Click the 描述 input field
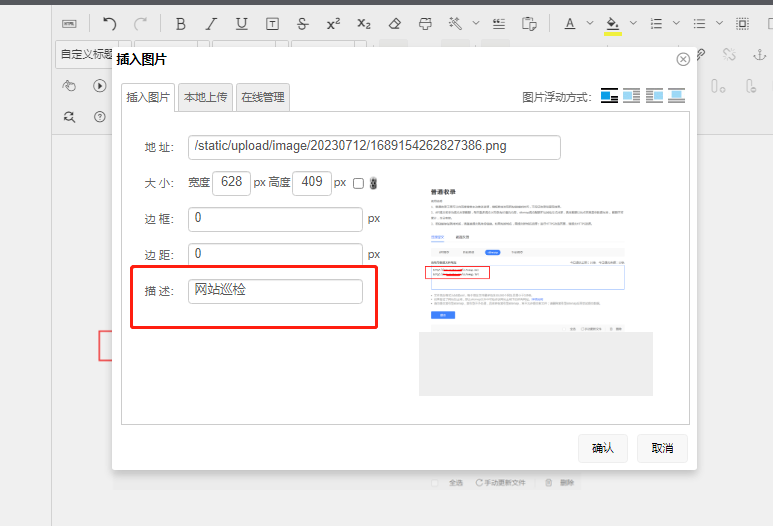773x526 pixels. point(275,291)
